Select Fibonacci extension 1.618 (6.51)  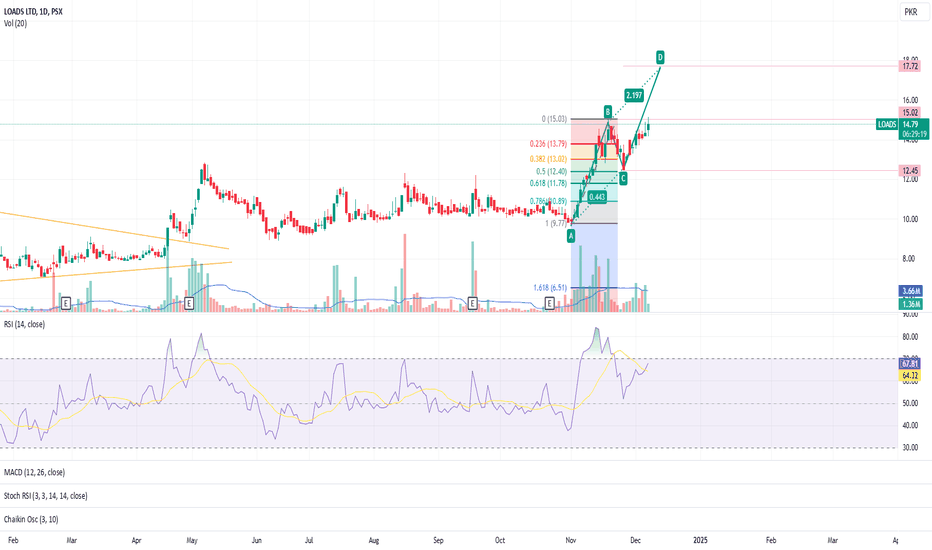click(x=550, y=288)
